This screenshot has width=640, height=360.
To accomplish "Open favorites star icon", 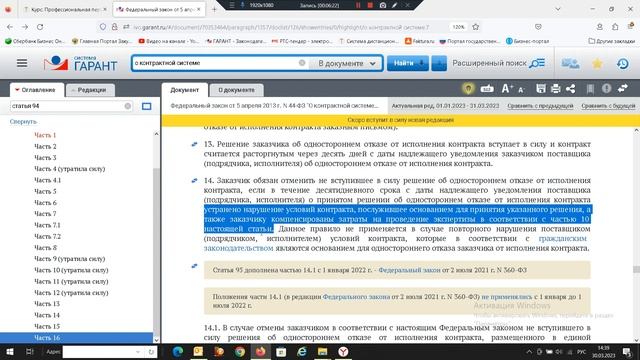I will (x=597, y=63).
